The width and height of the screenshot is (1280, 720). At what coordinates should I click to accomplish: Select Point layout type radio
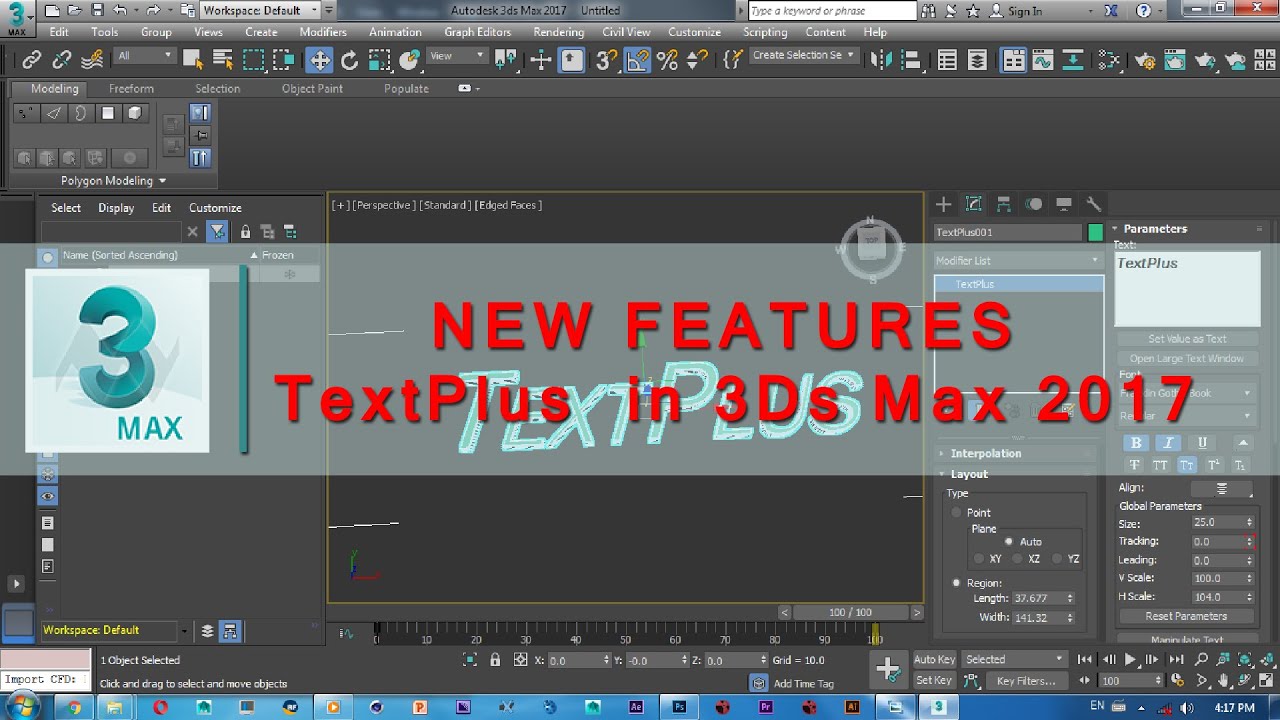[x=956, y=513]
